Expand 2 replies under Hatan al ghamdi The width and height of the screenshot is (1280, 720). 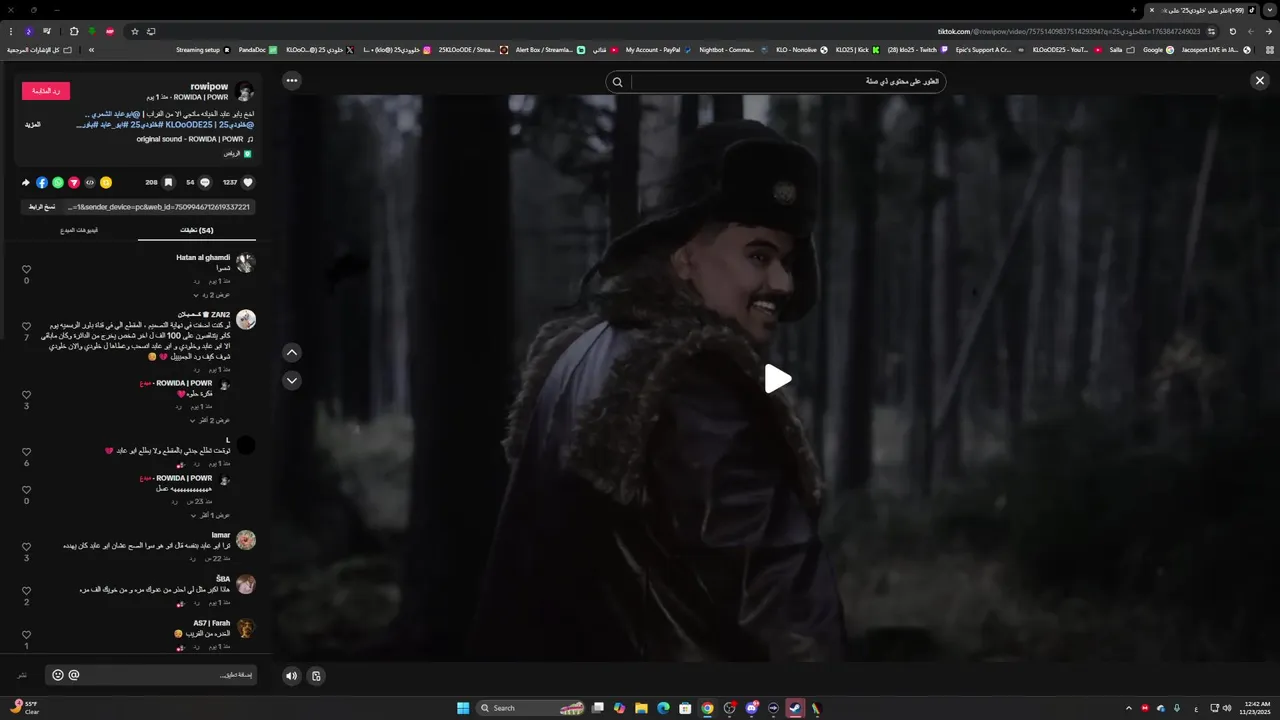[x=212, y=295]
